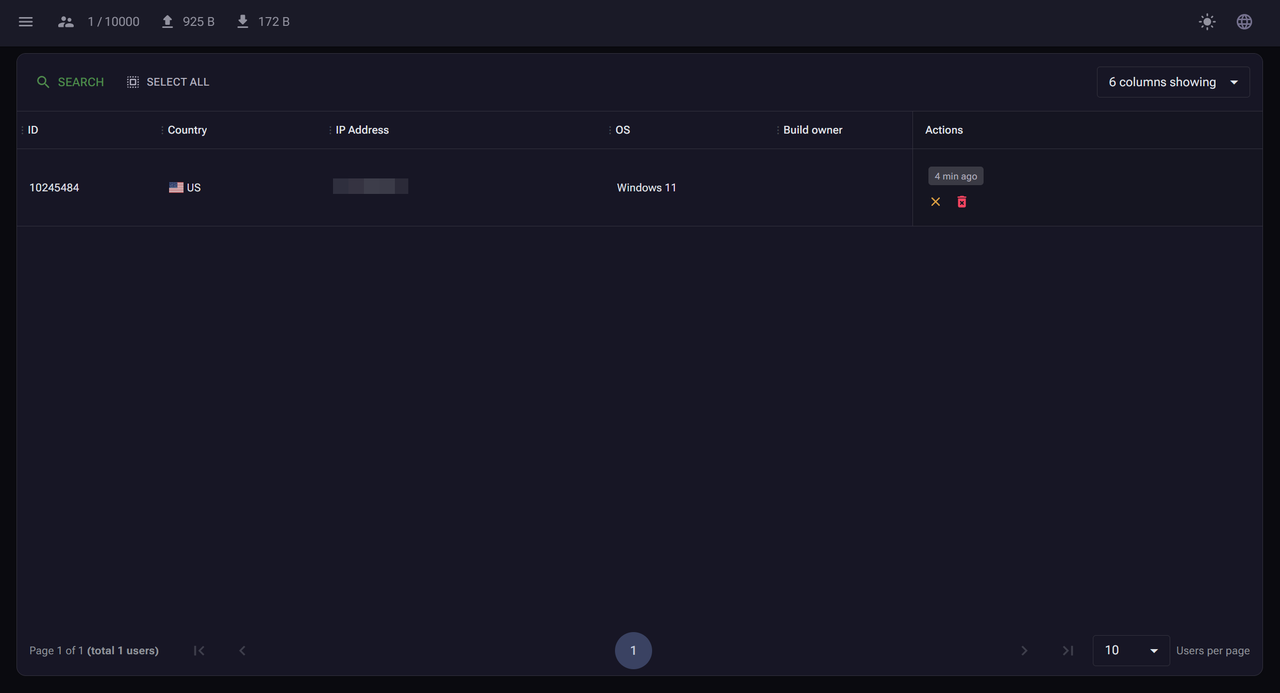Click the download traffic icon
Screen dimensions: 1280x693
click(x=243, y=22)
